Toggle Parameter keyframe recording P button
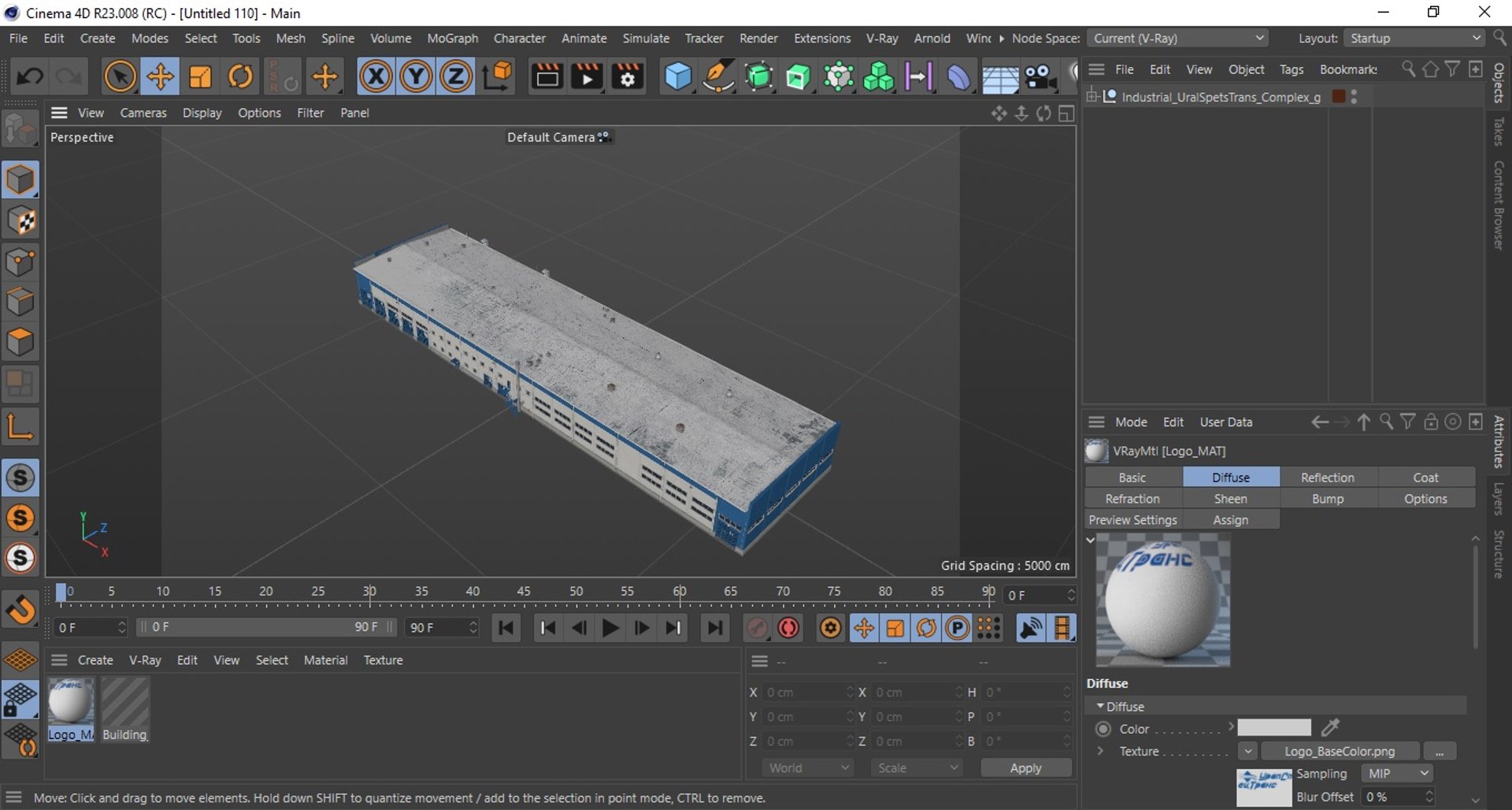Screen dimensions: 1512x810 tap(957, 628)
